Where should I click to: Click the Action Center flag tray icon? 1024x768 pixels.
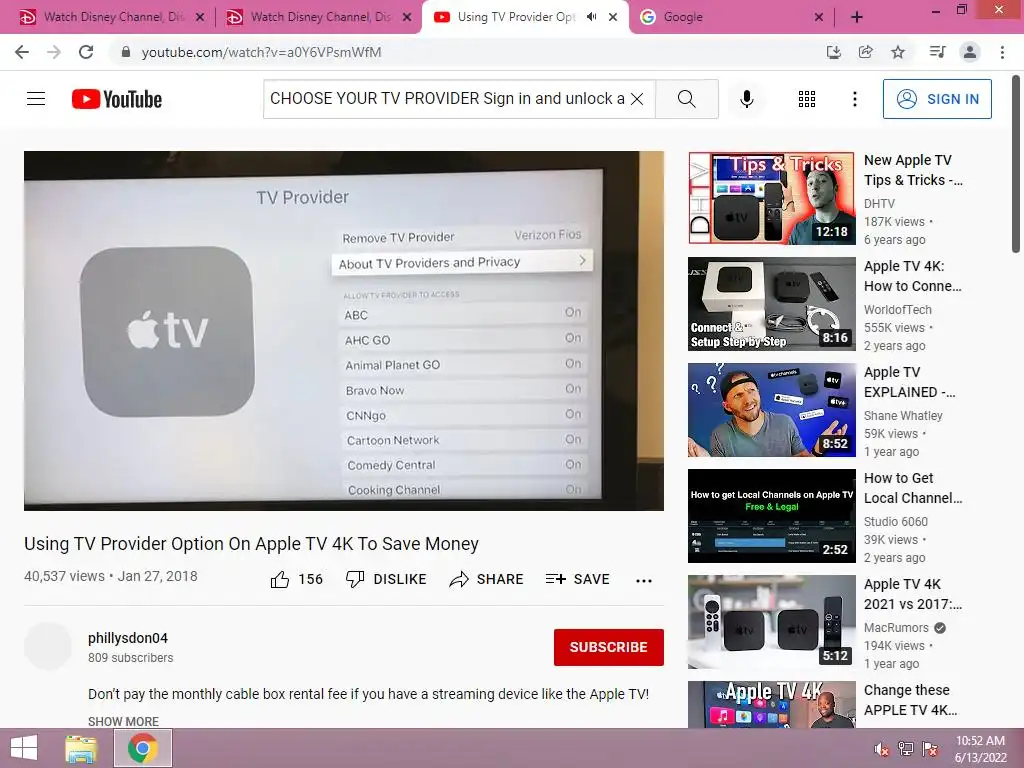pyautogui.click(x=930, y=749)
